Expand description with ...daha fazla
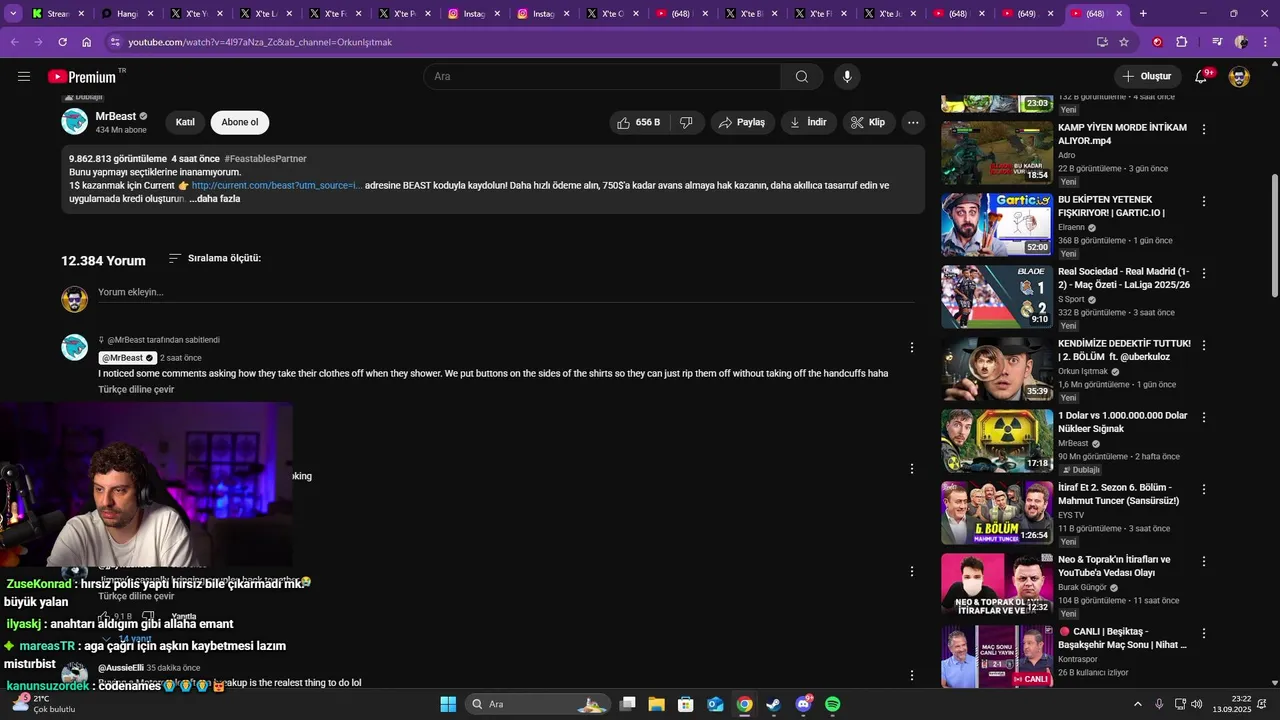Screen dimensions: 1280x720 coord(215,199)
